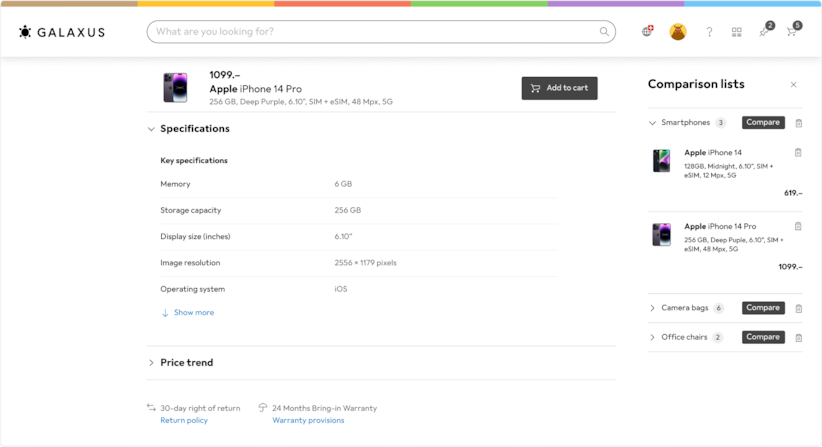Collapse the Smartphones comparison list
Viewport: 822px width, 447px height.
tap(653, 123)
